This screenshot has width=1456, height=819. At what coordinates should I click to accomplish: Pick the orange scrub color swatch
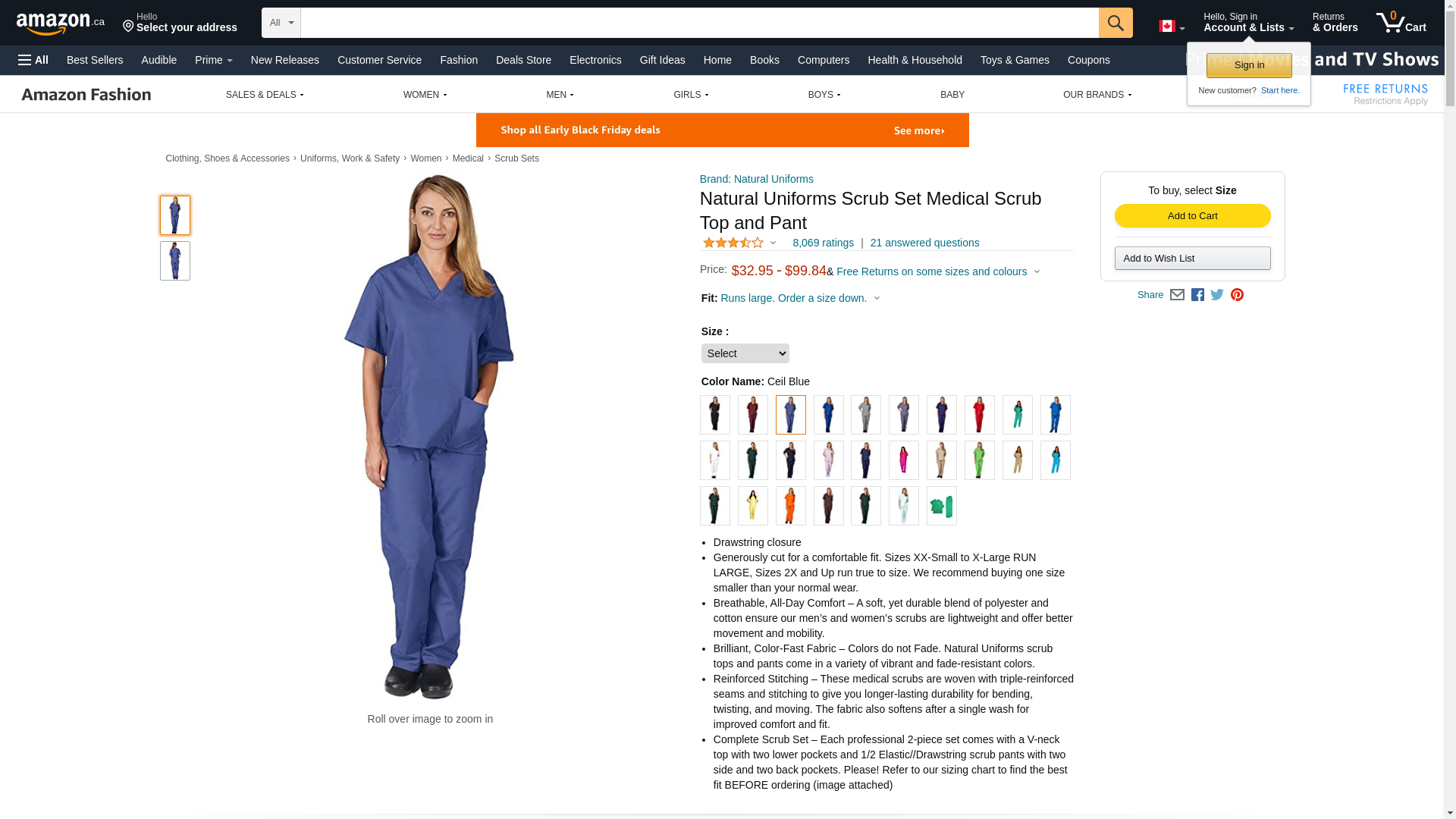791,506
